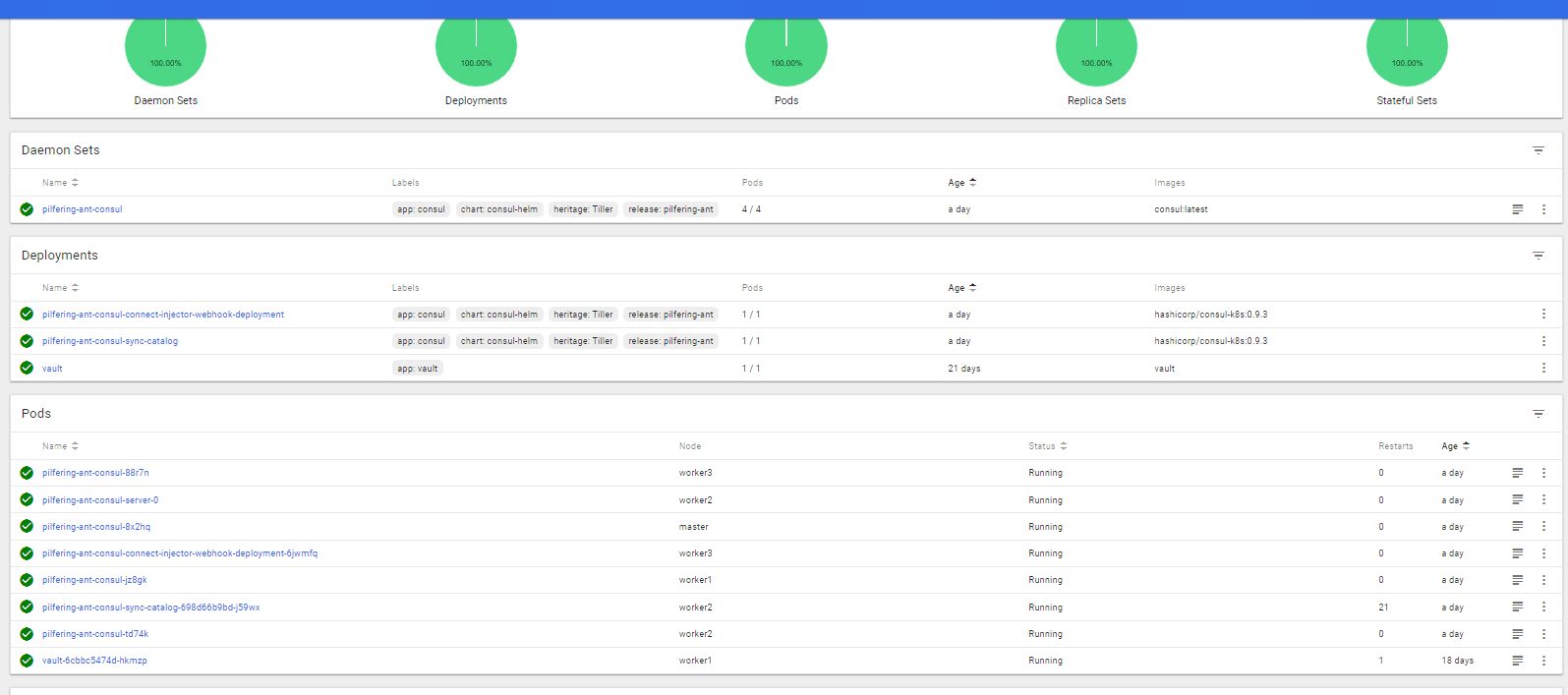Click the 'app: vault' label chip
The image size is (1568, 695).
pos(418,369)
